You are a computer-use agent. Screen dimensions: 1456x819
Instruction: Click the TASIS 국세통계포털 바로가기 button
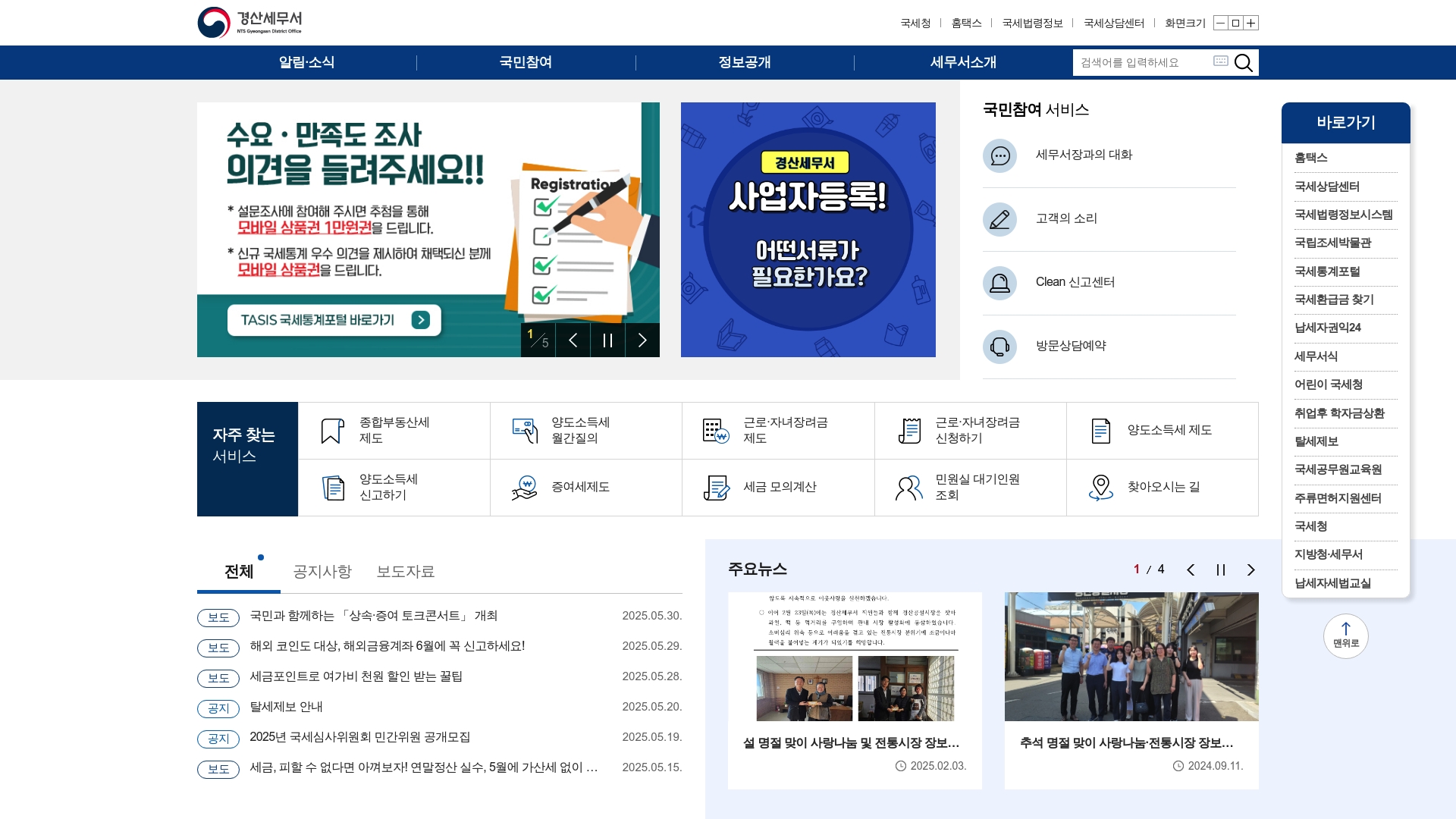[x=334, y=320]
